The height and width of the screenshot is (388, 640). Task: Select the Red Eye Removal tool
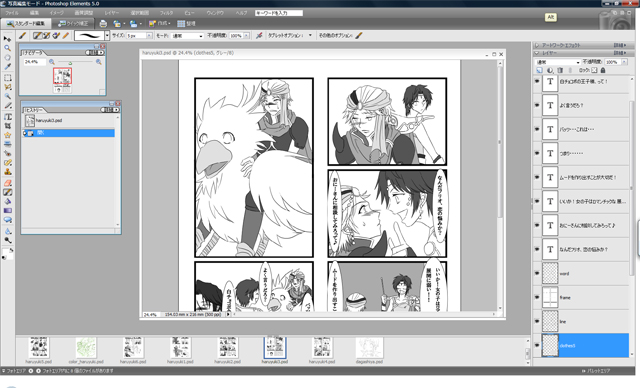click(x=7, y=154)
